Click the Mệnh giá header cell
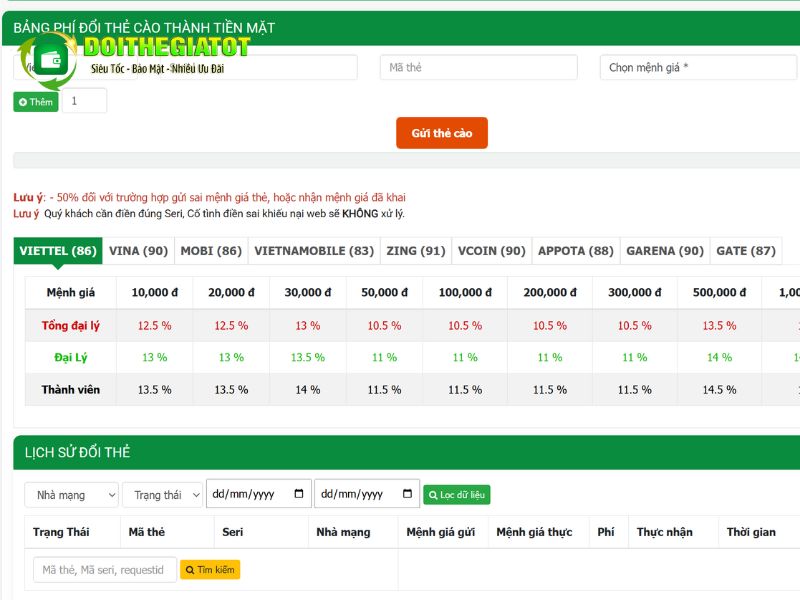 point(70,292)
